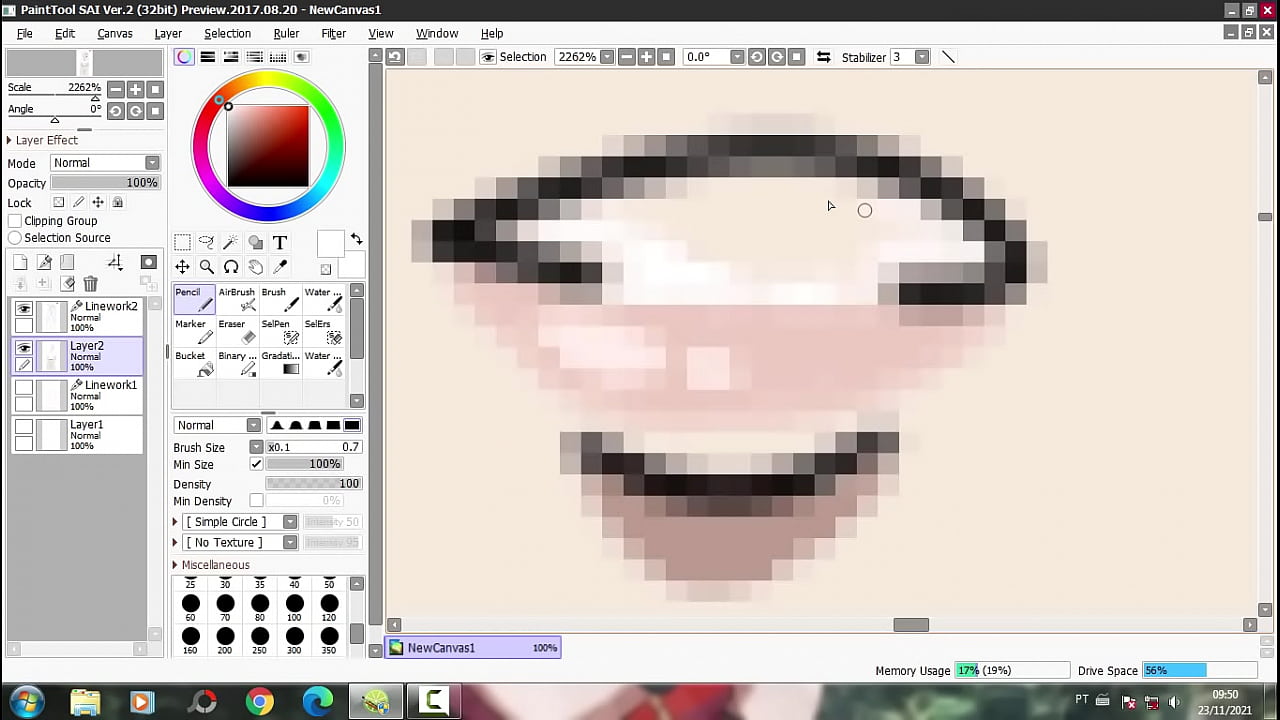Select the AirBrush tool
Screen dimensions: 1280x720
click(237, 299)
